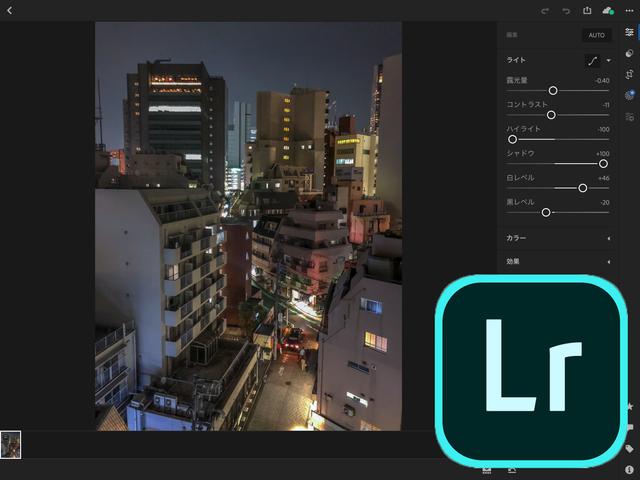Click the 白レベル slider handle
Image resolution: width=640 pixels, height=480 pixels.
583,188
